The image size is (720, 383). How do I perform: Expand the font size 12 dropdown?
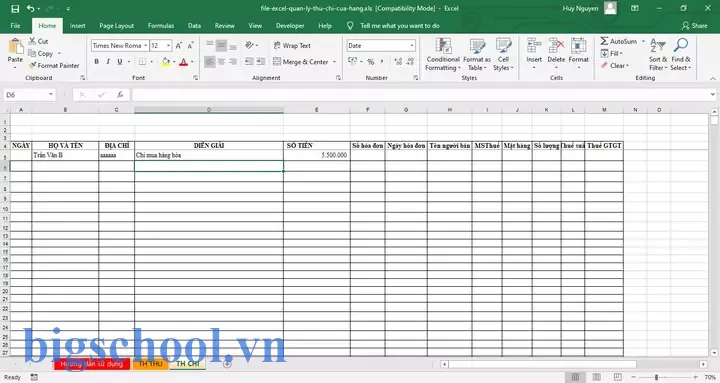(169, 45)
